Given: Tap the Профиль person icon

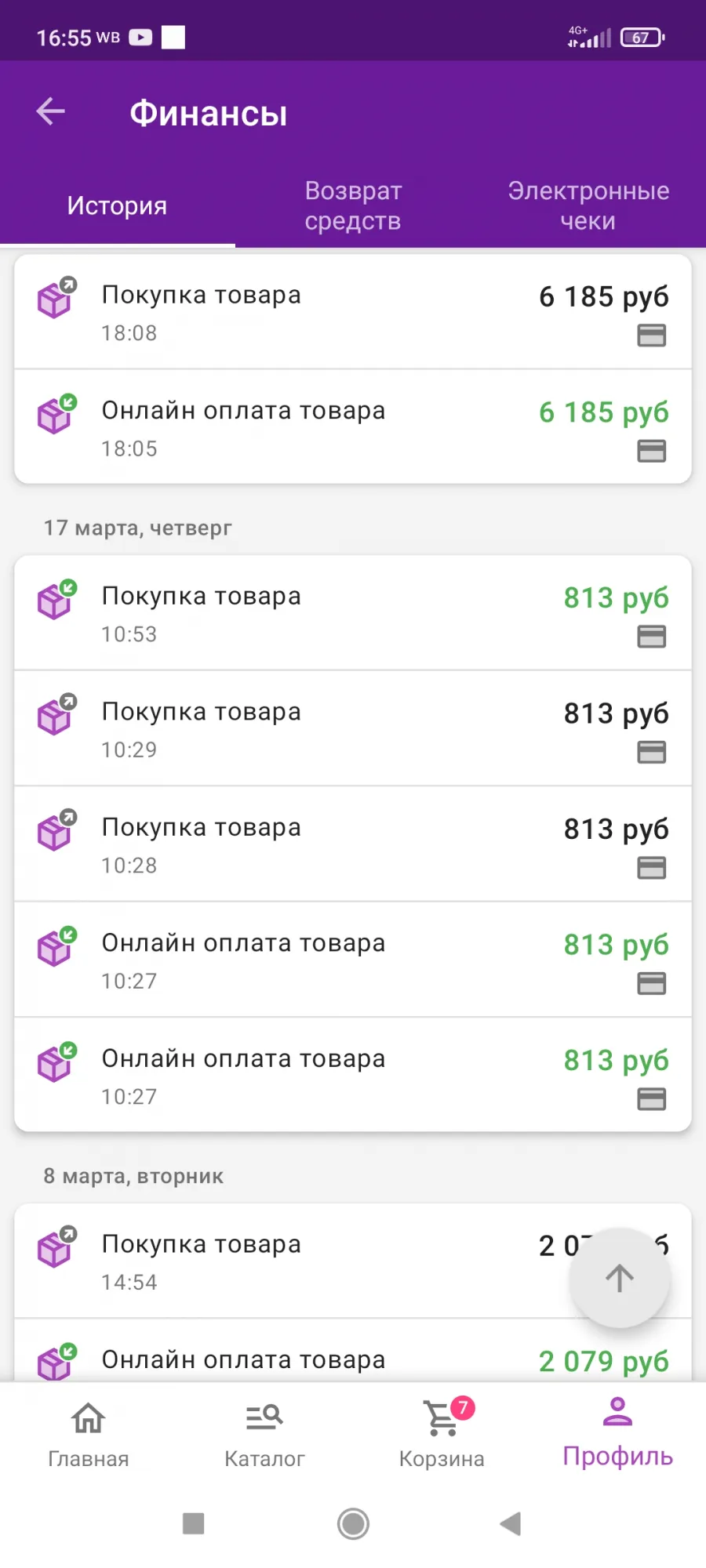Looking at the screenshot, I should pos(618,1412).
